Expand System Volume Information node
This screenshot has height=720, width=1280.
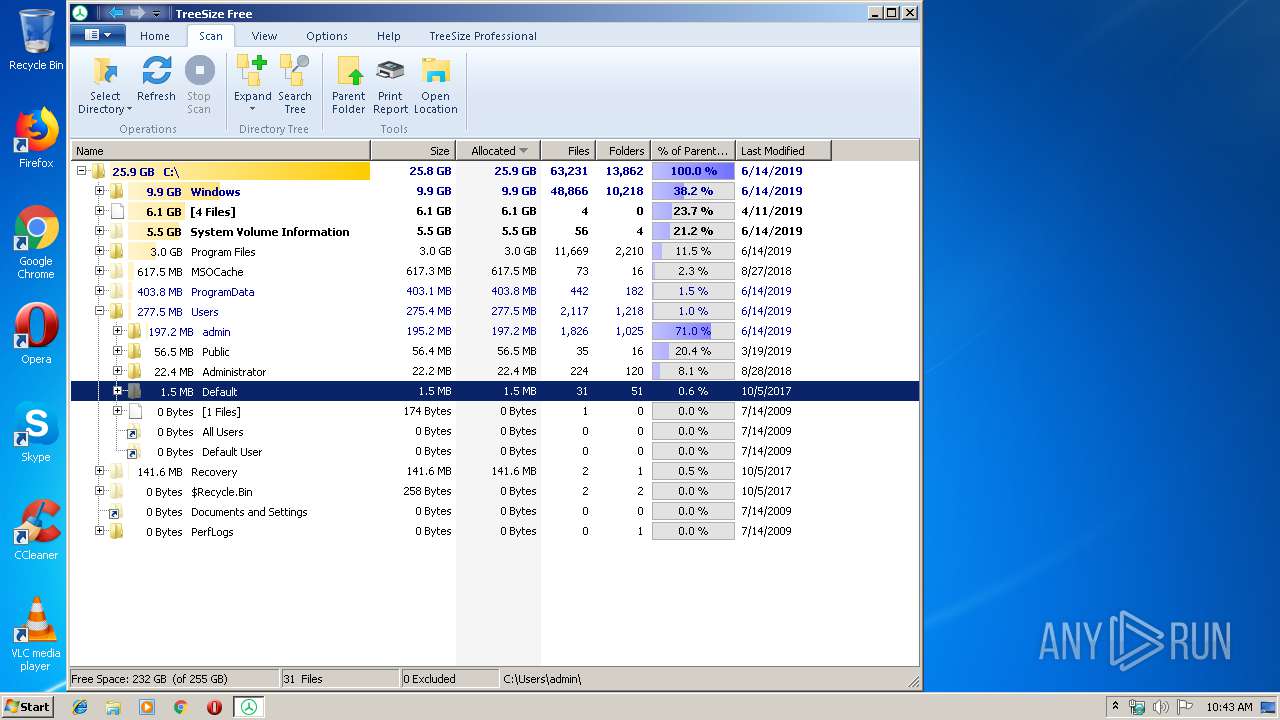click(99, 231)
